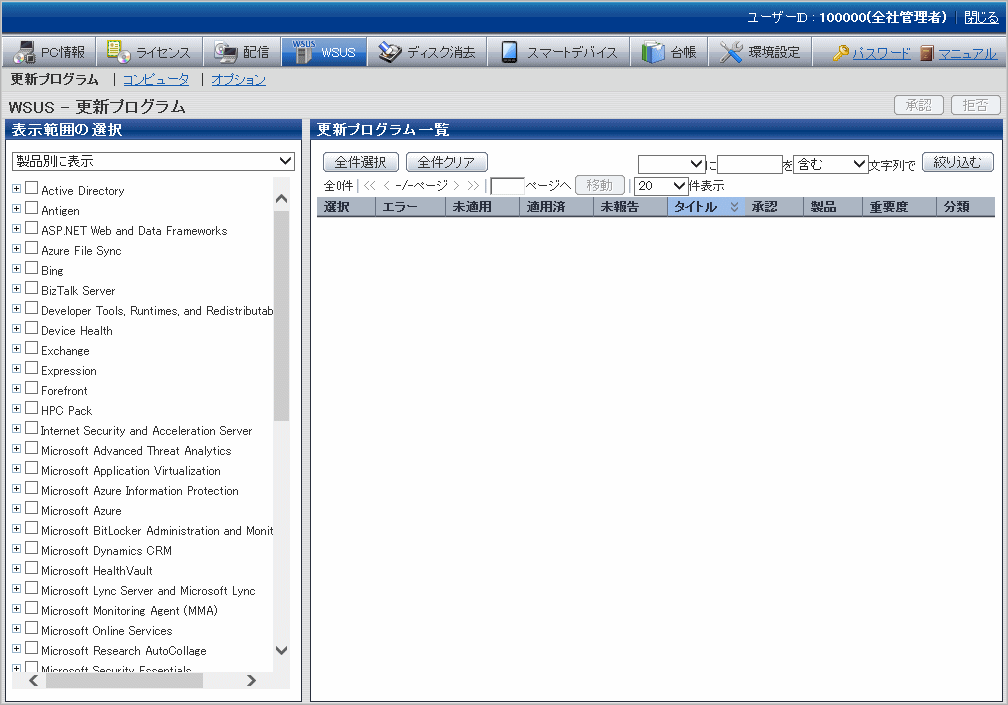
Task: Click the 絞り込む filter button
Action: pos(958,162)
